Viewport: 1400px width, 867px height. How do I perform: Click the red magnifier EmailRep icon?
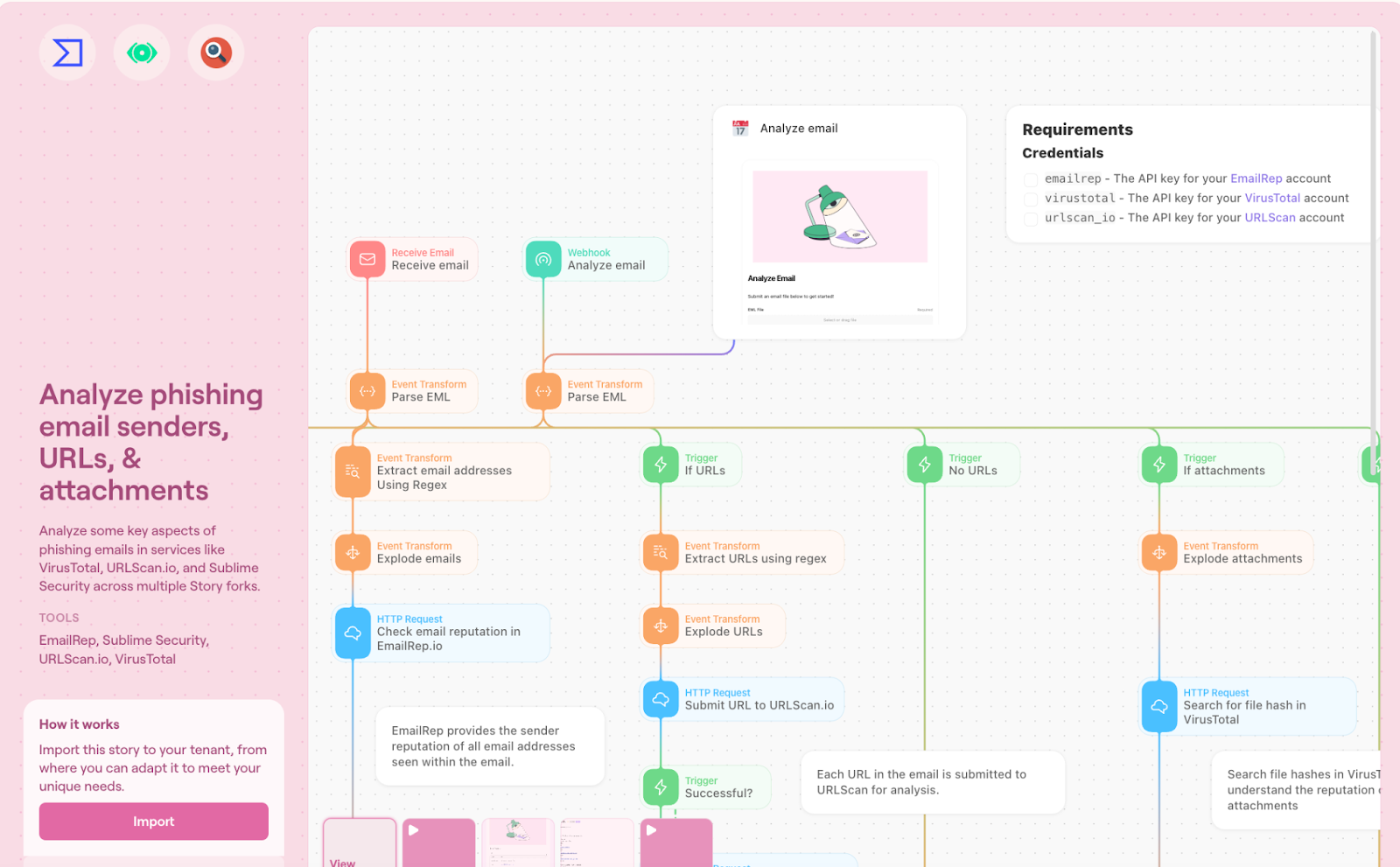coord(216,53)
